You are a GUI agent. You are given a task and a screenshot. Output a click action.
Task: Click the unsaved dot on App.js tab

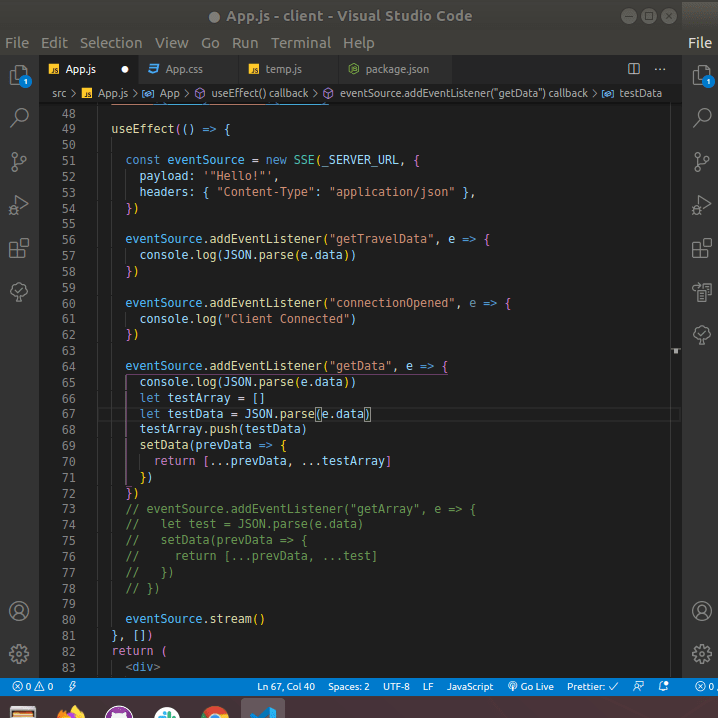click(x=125, y=69)
